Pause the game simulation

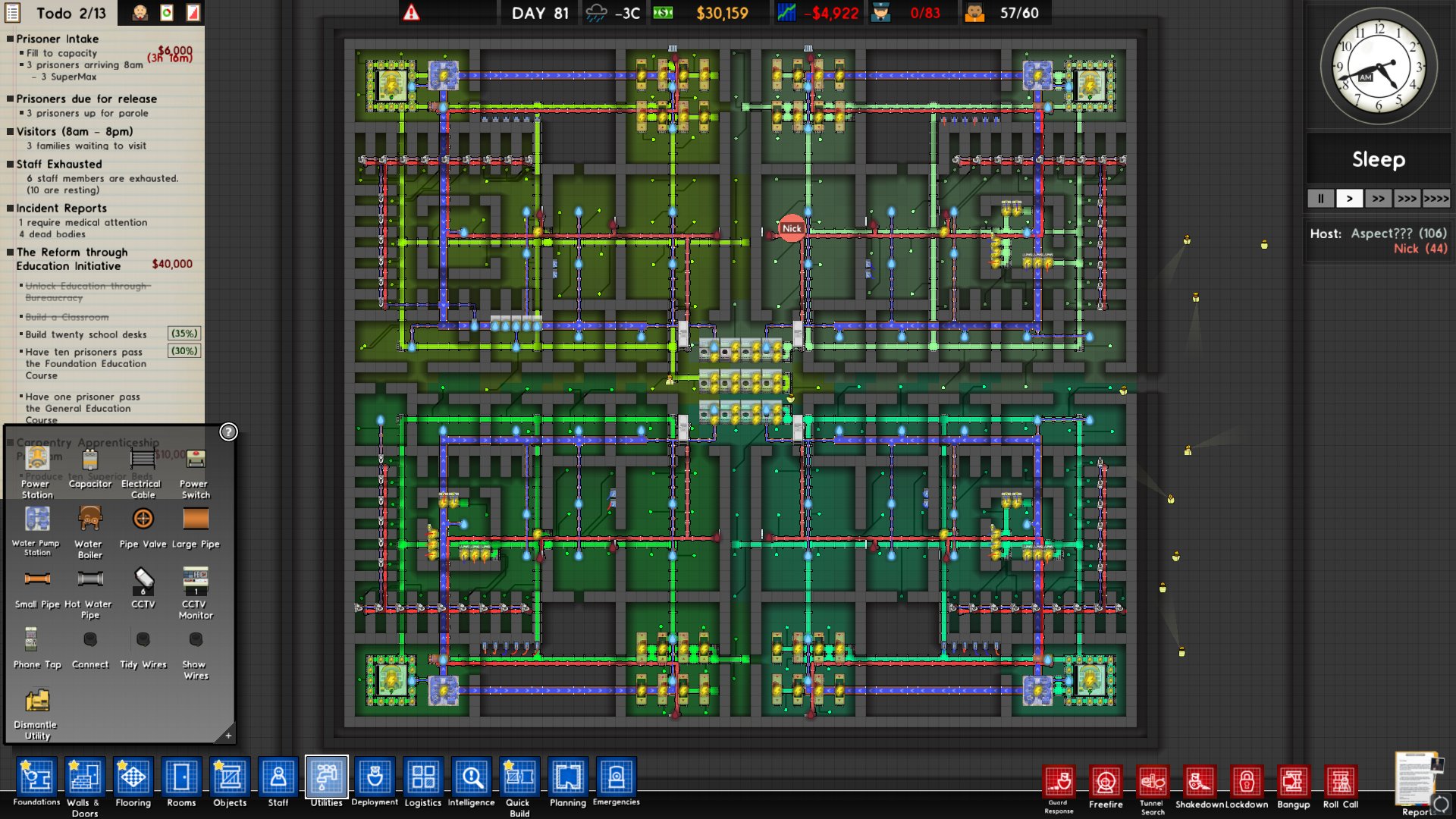coord(1320,199)
